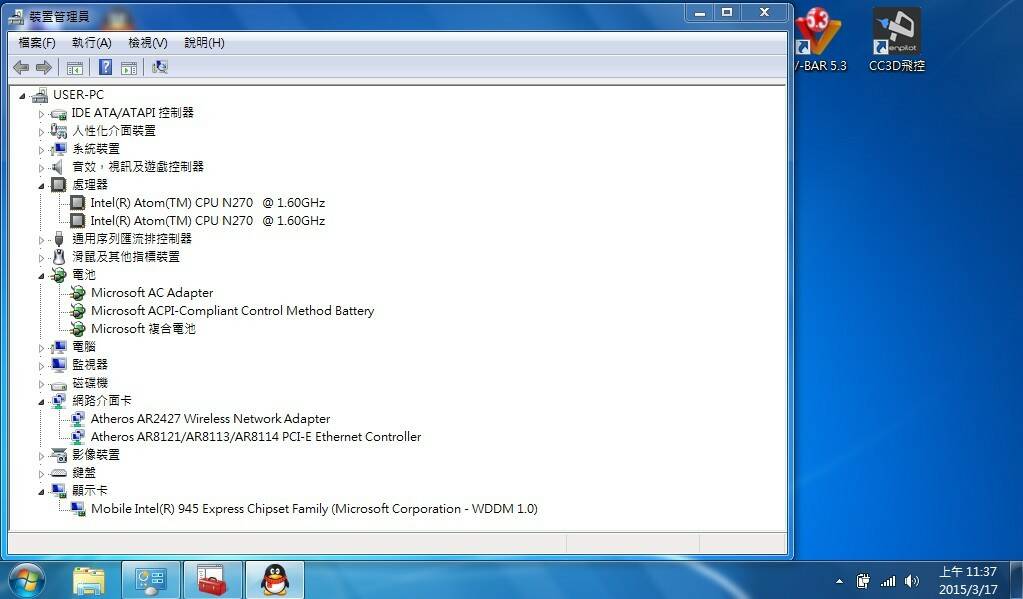Collapse the 顯示卡 node
The height and width of the screenshot is (599, 1023).
click(41, 491)
